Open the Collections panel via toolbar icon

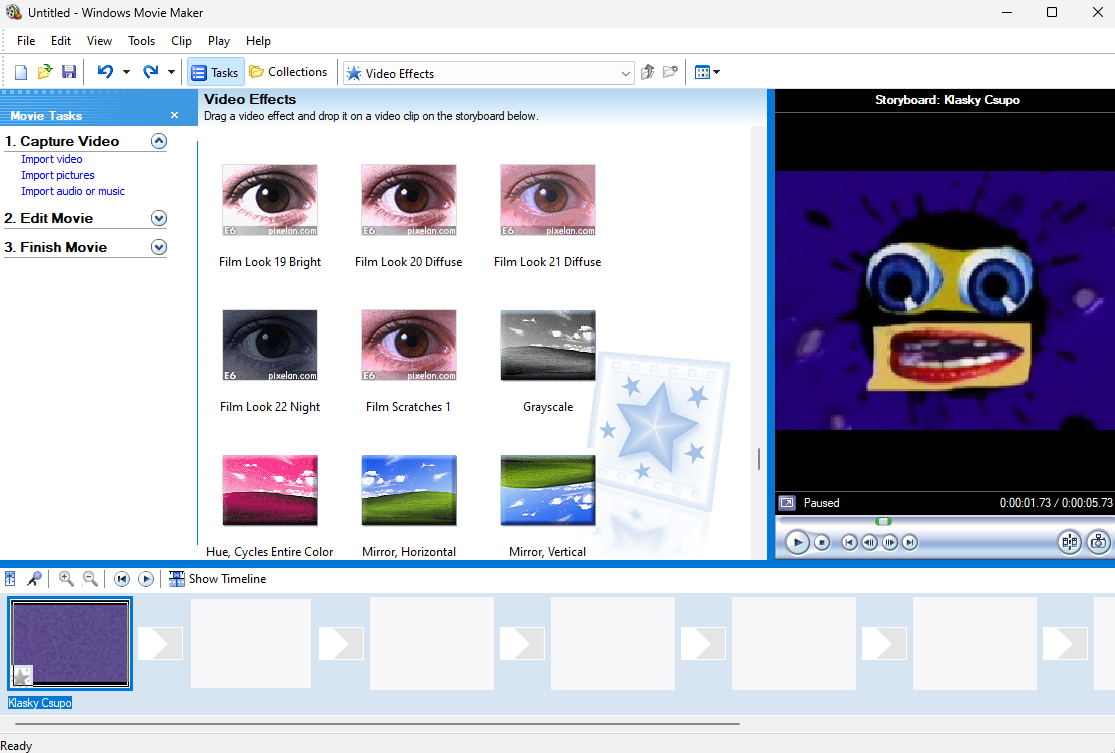(x=289, y=71)
